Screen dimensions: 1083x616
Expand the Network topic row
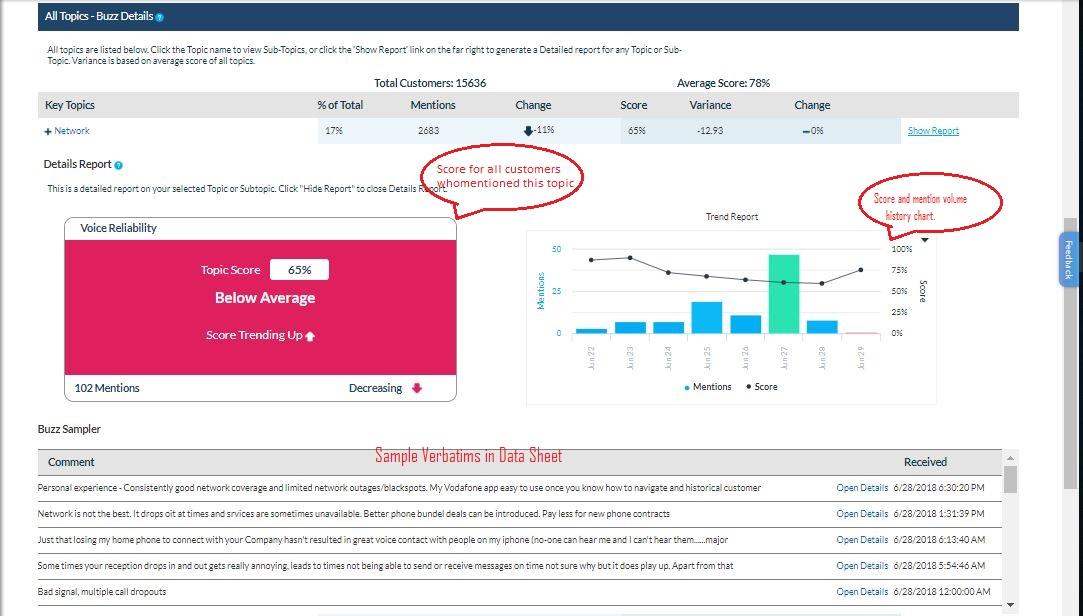click(x=48, y=131)
